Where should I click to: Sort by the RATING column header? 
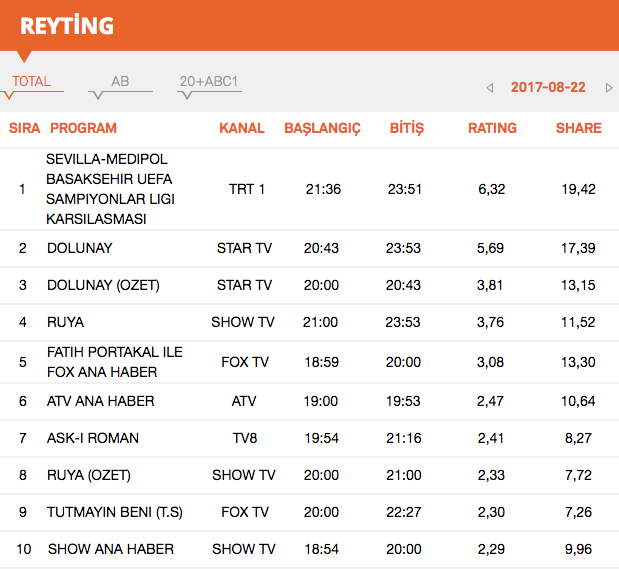click(x=492, y=128)
